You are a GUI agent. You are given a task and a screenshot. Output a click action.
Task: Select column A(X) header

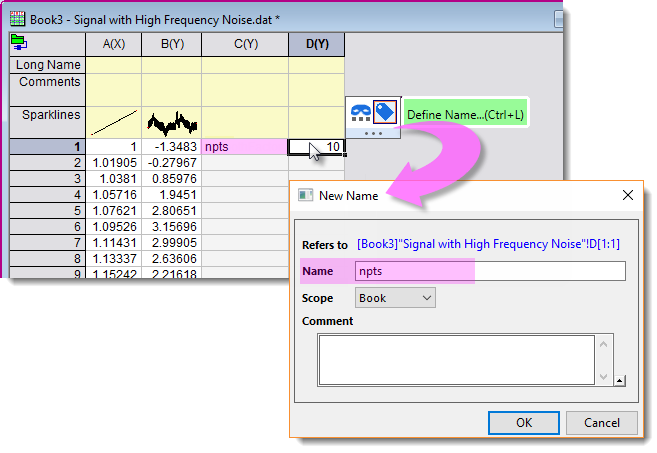pyautogui.click(x=113, y=43)
